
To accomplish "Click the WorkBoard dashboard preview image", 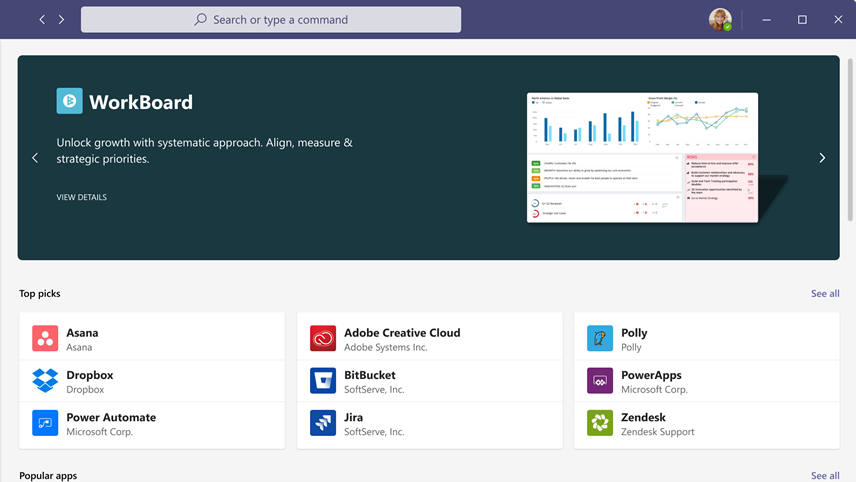I will click(642, 157).
